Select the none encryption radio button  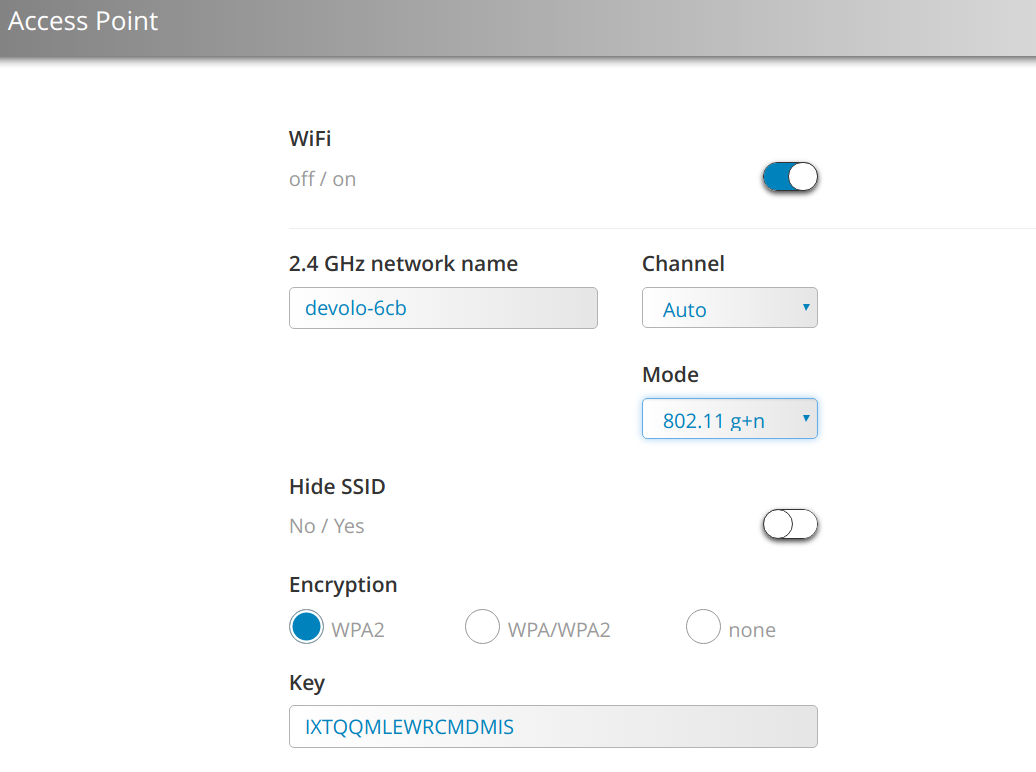[x=703, y=627]
